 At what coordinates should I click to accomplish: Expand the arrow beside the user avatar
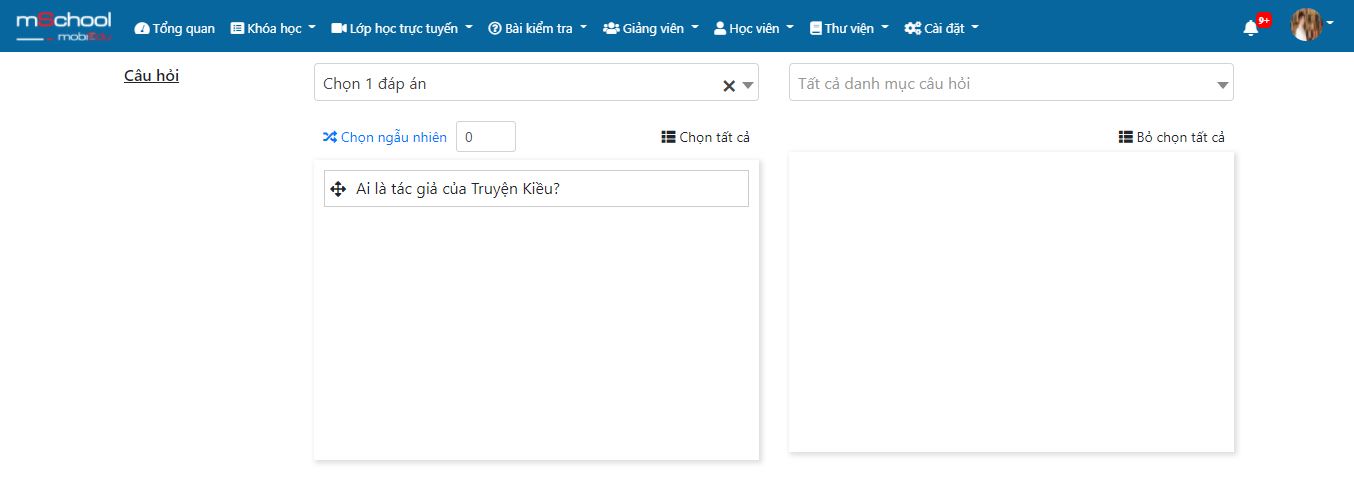(x=1330, y=23)
